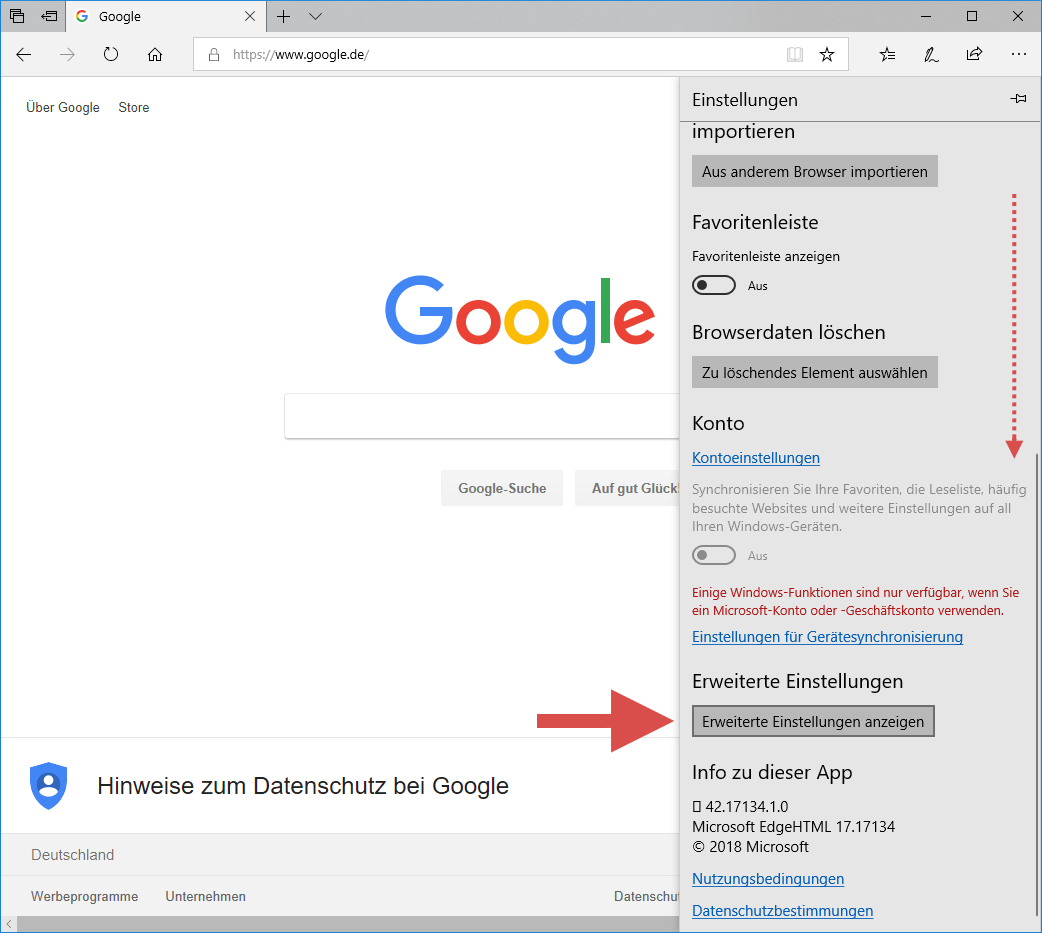Maximize the Edge window
The image size is (1042, 933).
tap(972, 17)
